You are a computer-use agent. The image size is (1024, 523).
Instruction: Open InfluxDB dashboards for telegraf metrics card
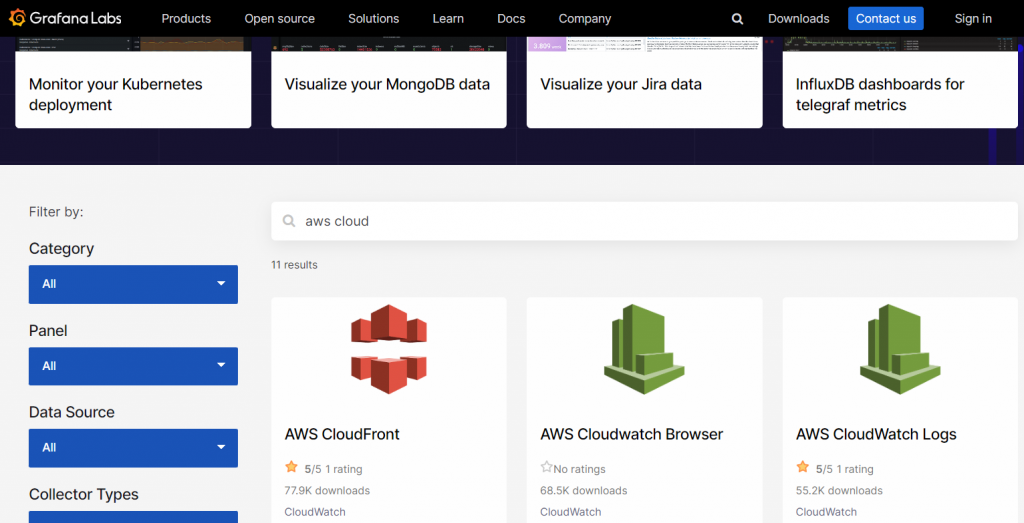tap(900, 82)
